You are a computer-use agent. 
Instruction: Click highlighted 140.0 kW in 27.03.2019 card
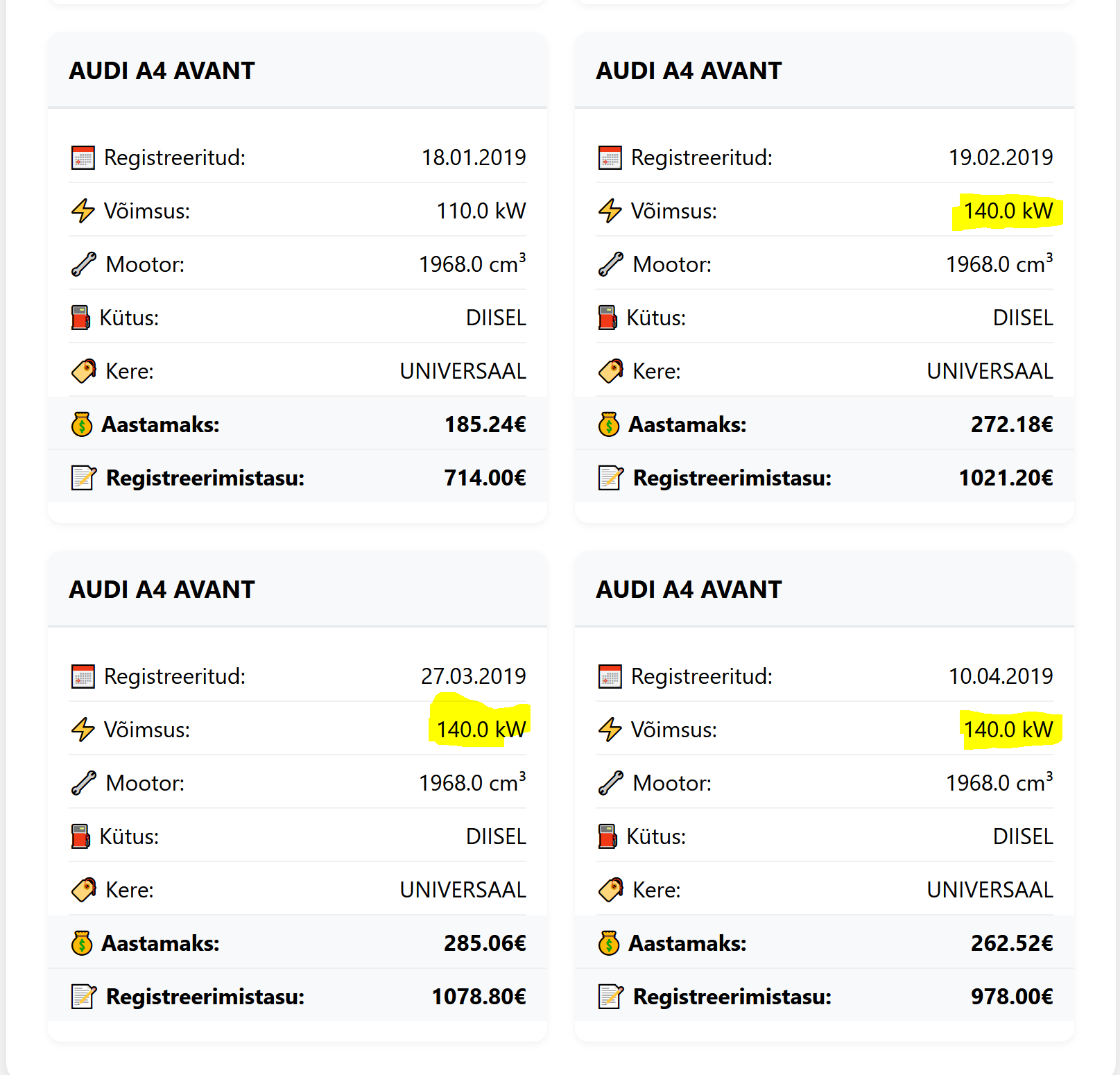click(x=481, y=730)
